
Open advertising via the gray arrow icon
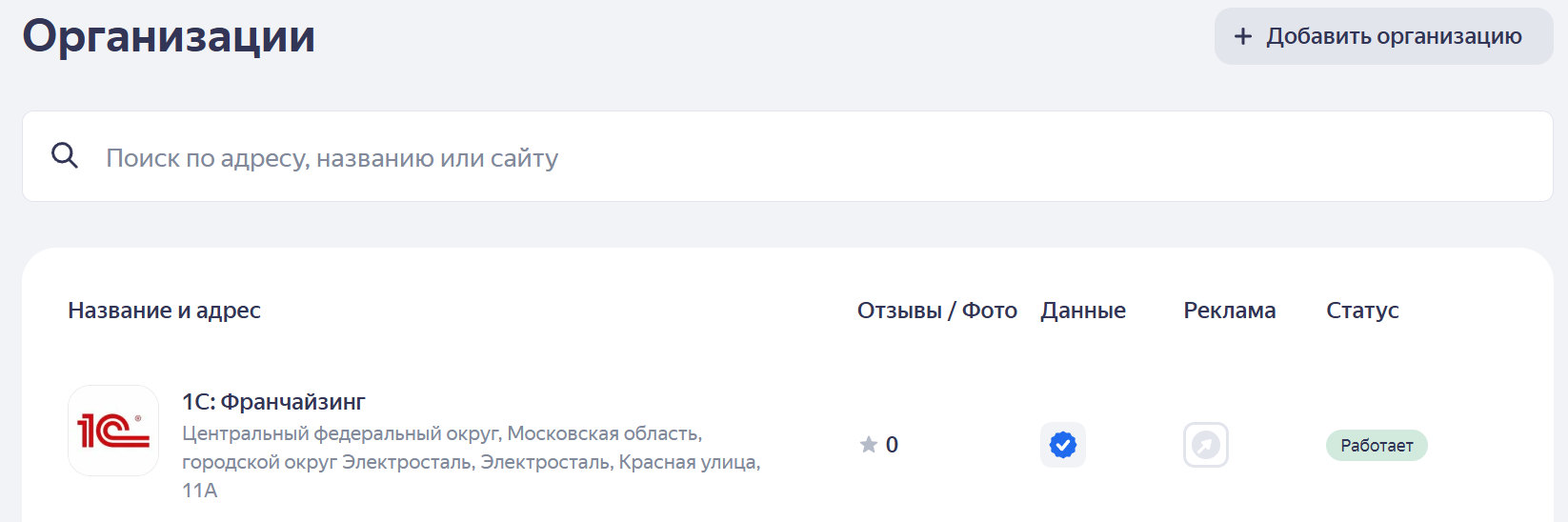pos(1206,445)
